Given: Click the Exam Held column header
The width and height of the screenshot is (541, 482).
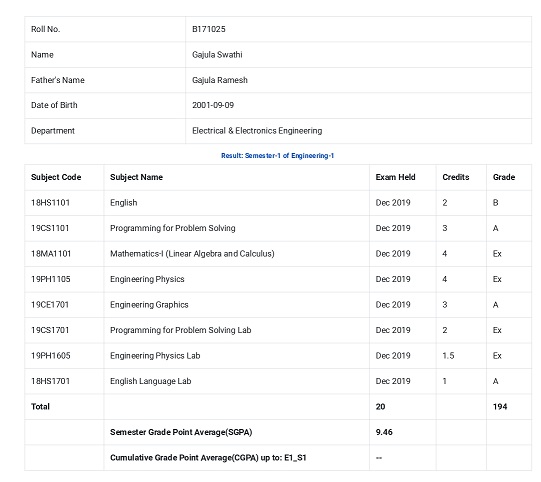Looking at the screenshot, I should coord(395,177).
